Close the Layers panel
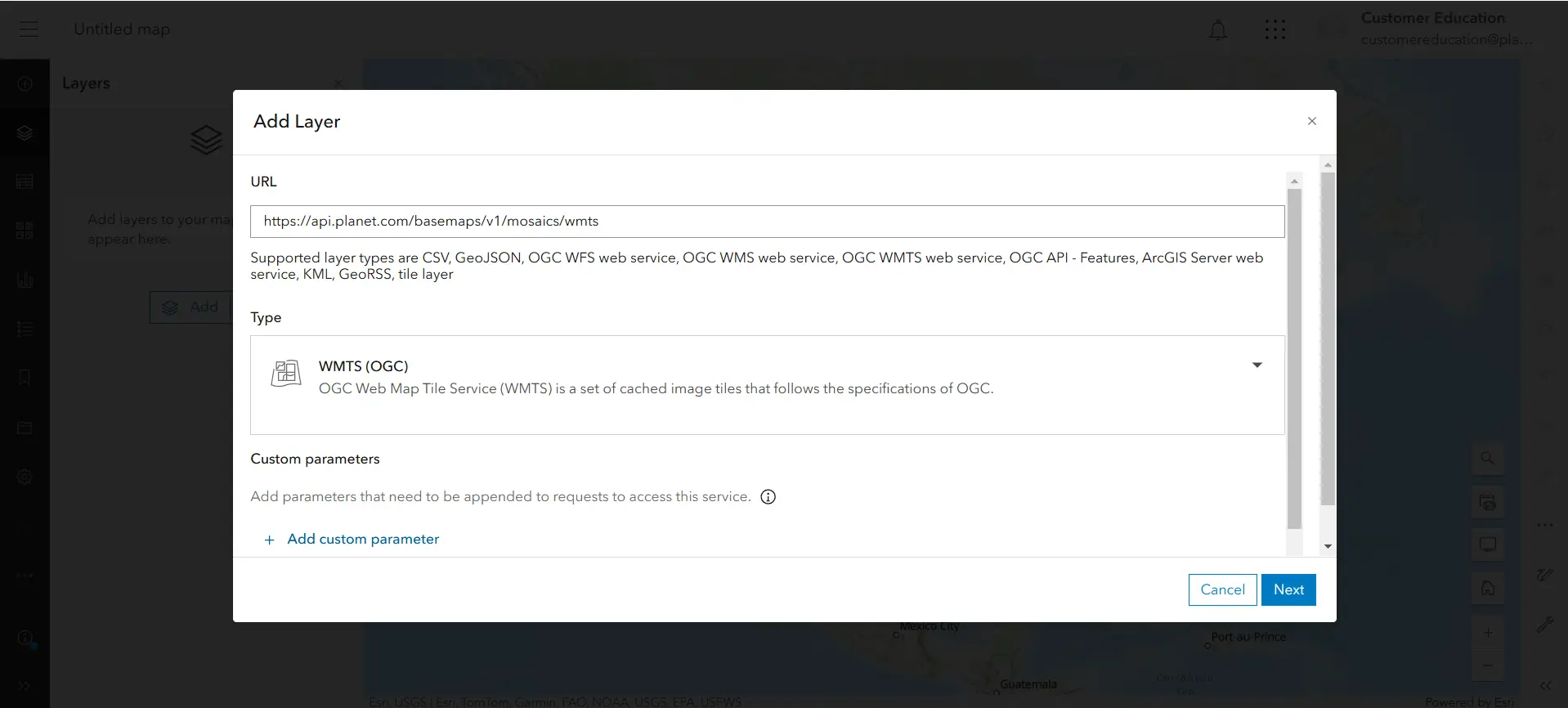 click(338, 83)
